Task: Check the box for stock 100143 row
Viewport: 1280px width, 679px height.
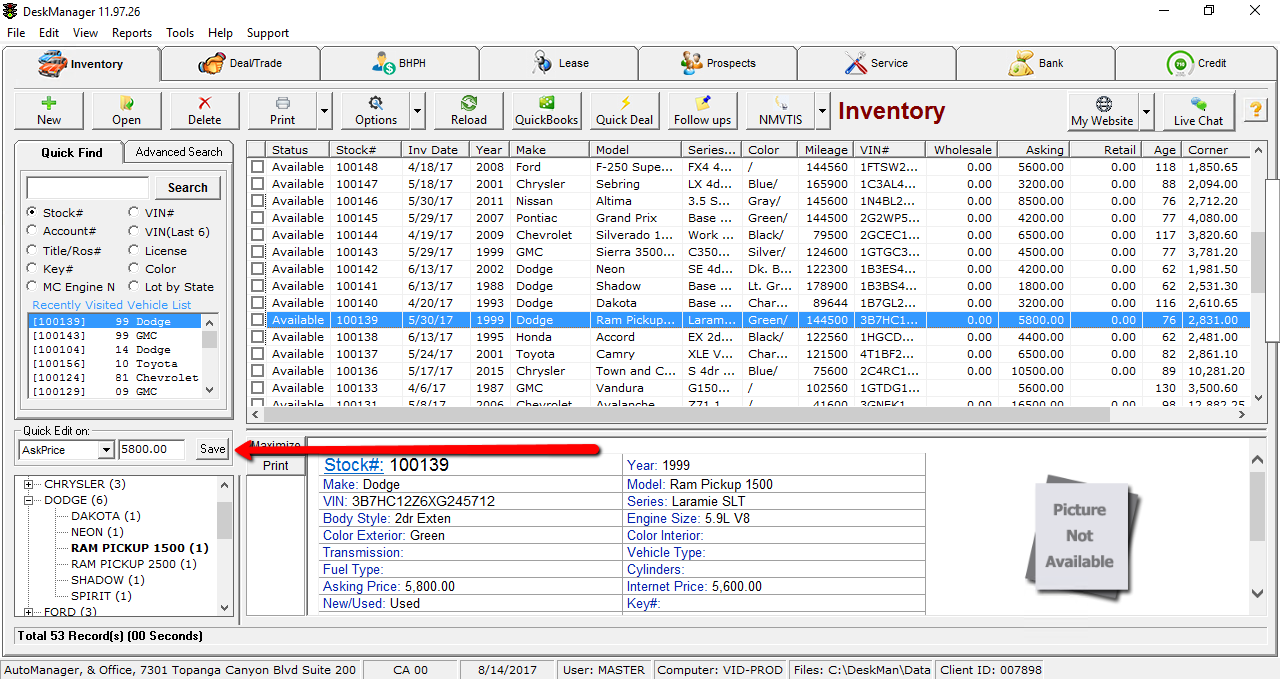Action: (257, 252)
